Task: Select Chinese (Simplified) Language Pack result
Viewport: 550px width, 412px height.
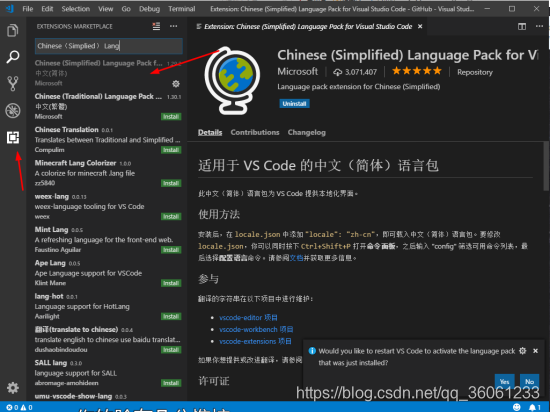Action: [x=108, y=73]
